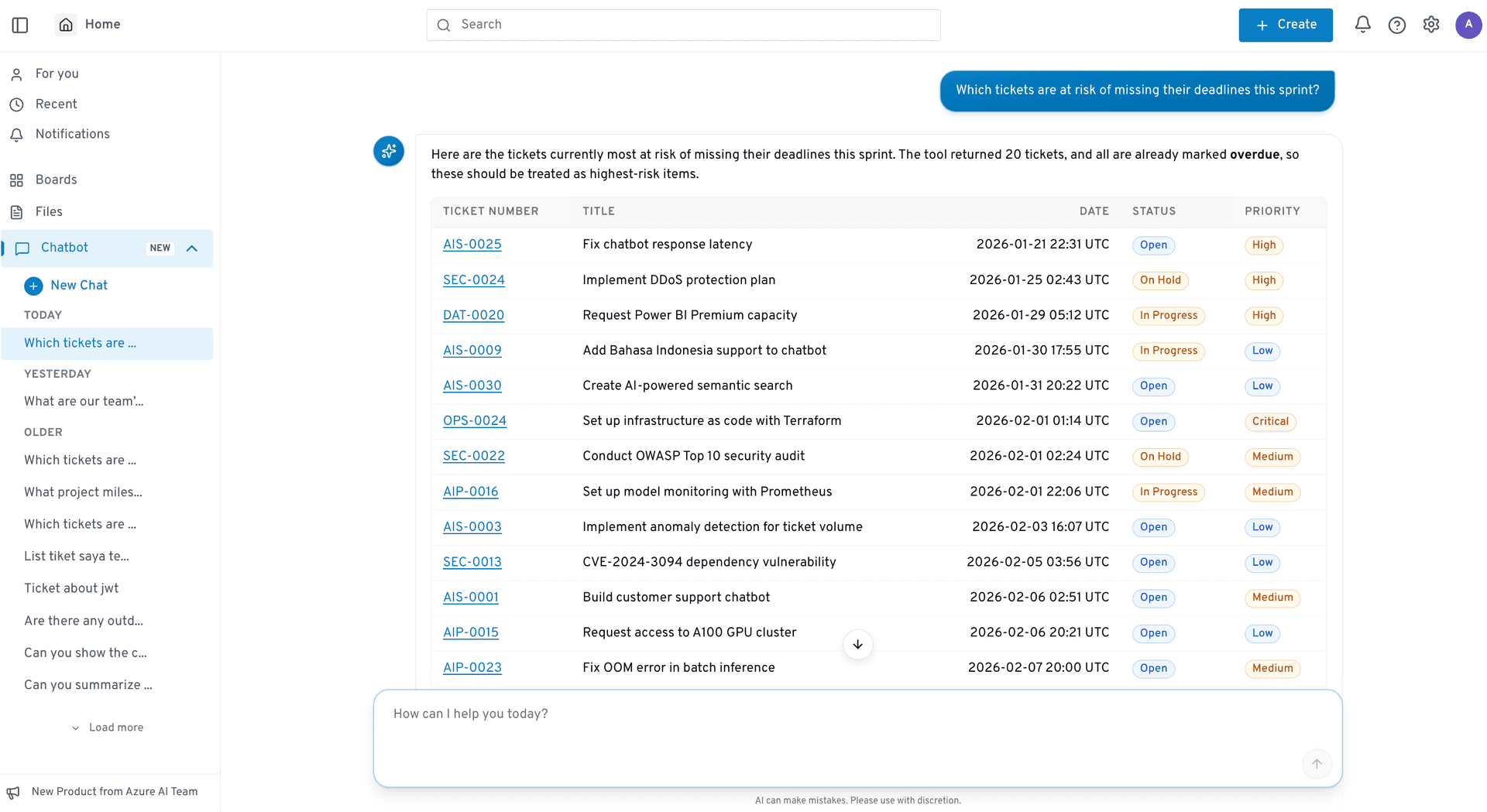Click the AI assistant sparkle avatar
1487x812 pixels.
389,151
